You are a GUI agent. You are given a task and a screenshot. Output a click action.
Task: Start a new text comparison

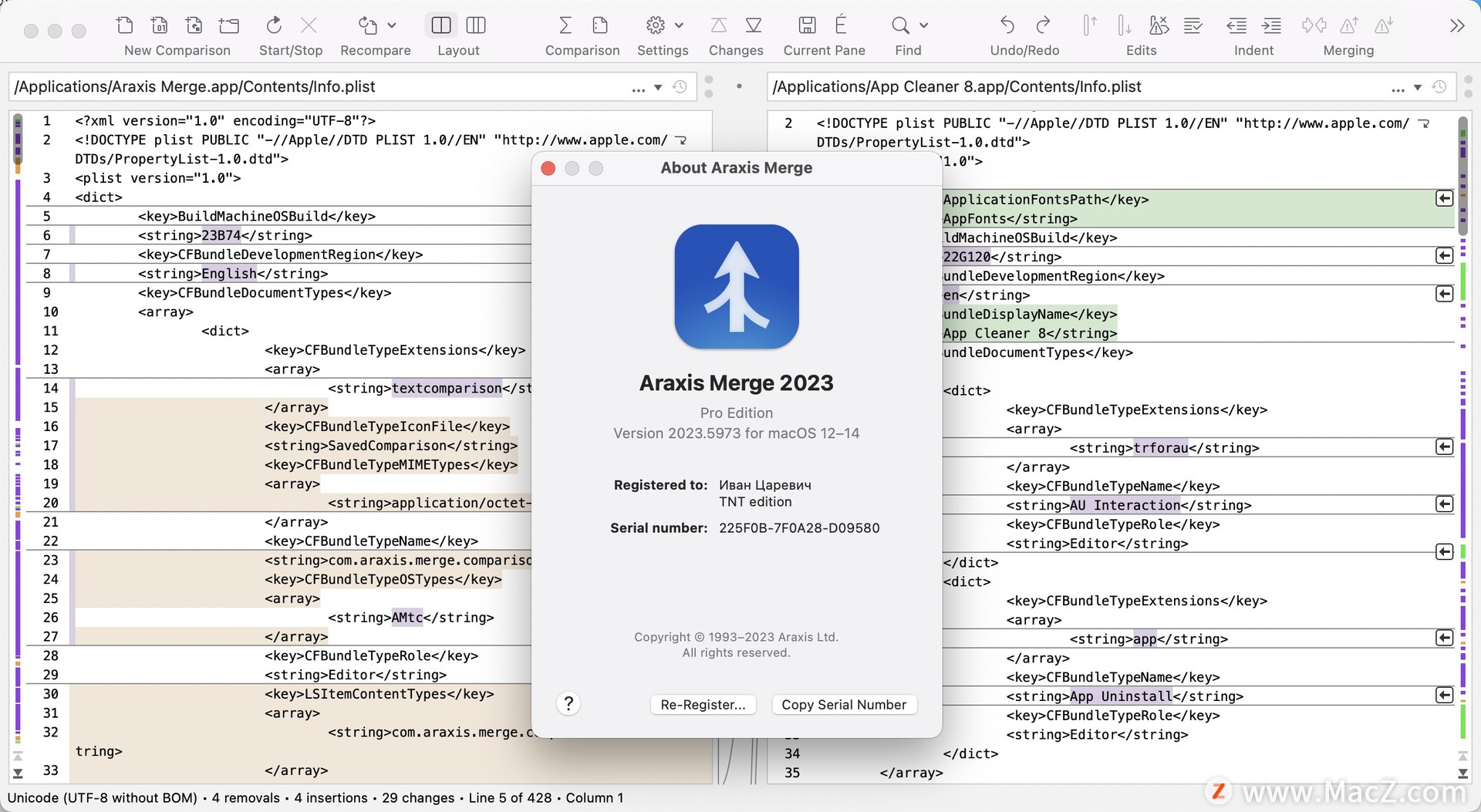[125, 25]
